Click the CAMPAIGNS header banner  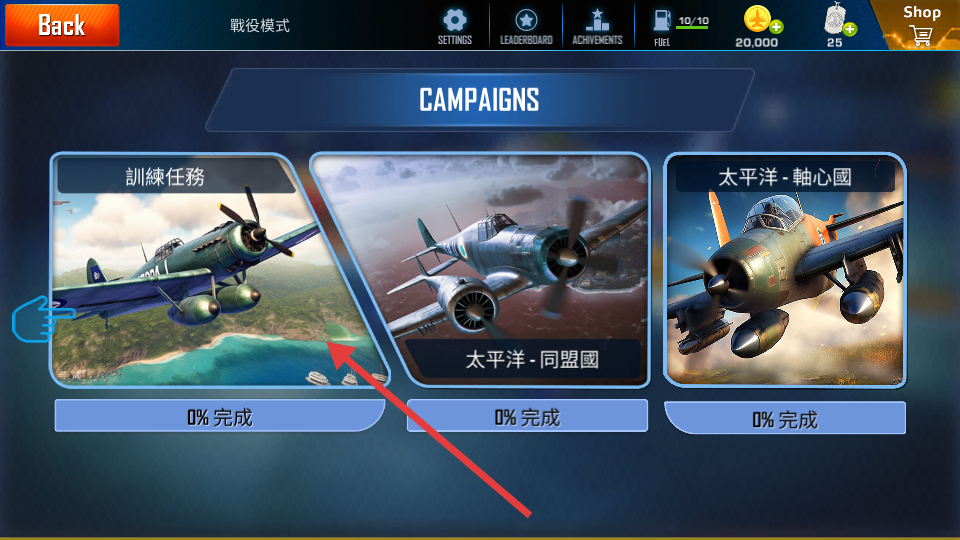pos(479,100)
